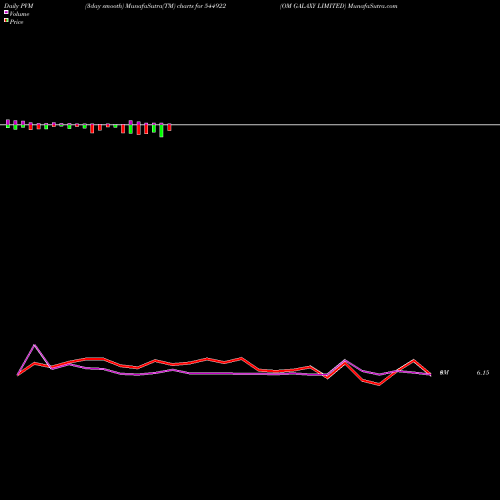The image size is (500, 500).
Task: Click the '6.15' price value label
Action: [x=483, y=373]
